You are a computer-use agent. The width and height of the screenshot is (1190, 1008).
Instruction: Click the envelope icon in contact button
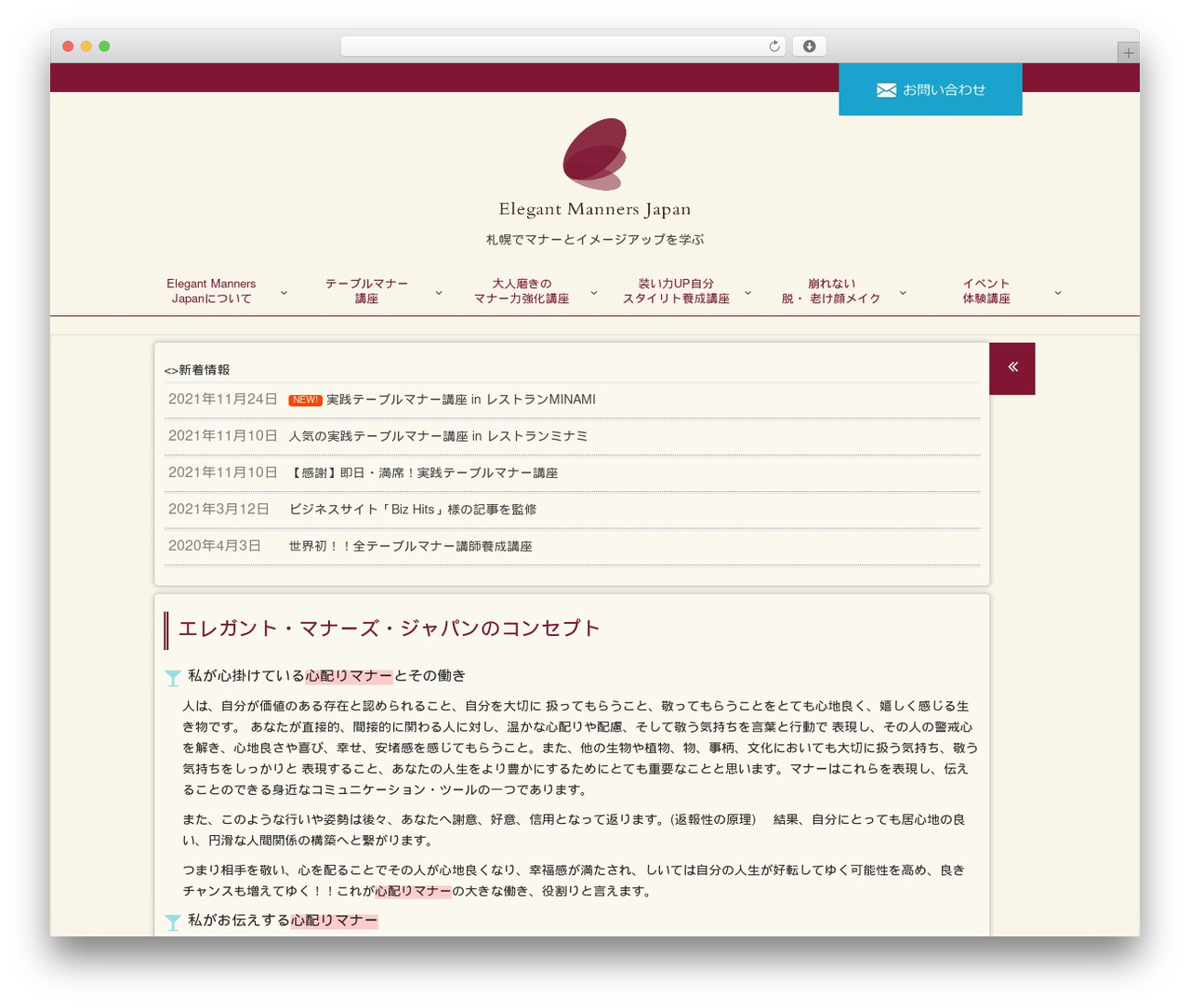point(886,90)
